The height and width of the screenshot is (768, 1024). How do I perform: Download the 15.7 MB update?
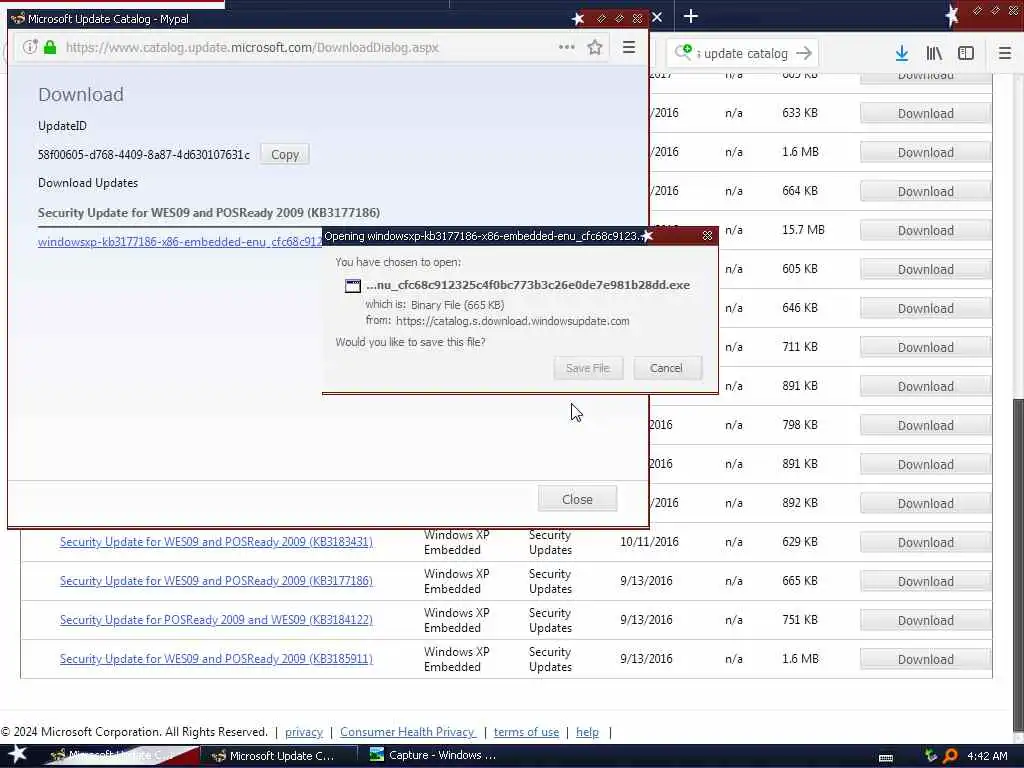[925, 231]
